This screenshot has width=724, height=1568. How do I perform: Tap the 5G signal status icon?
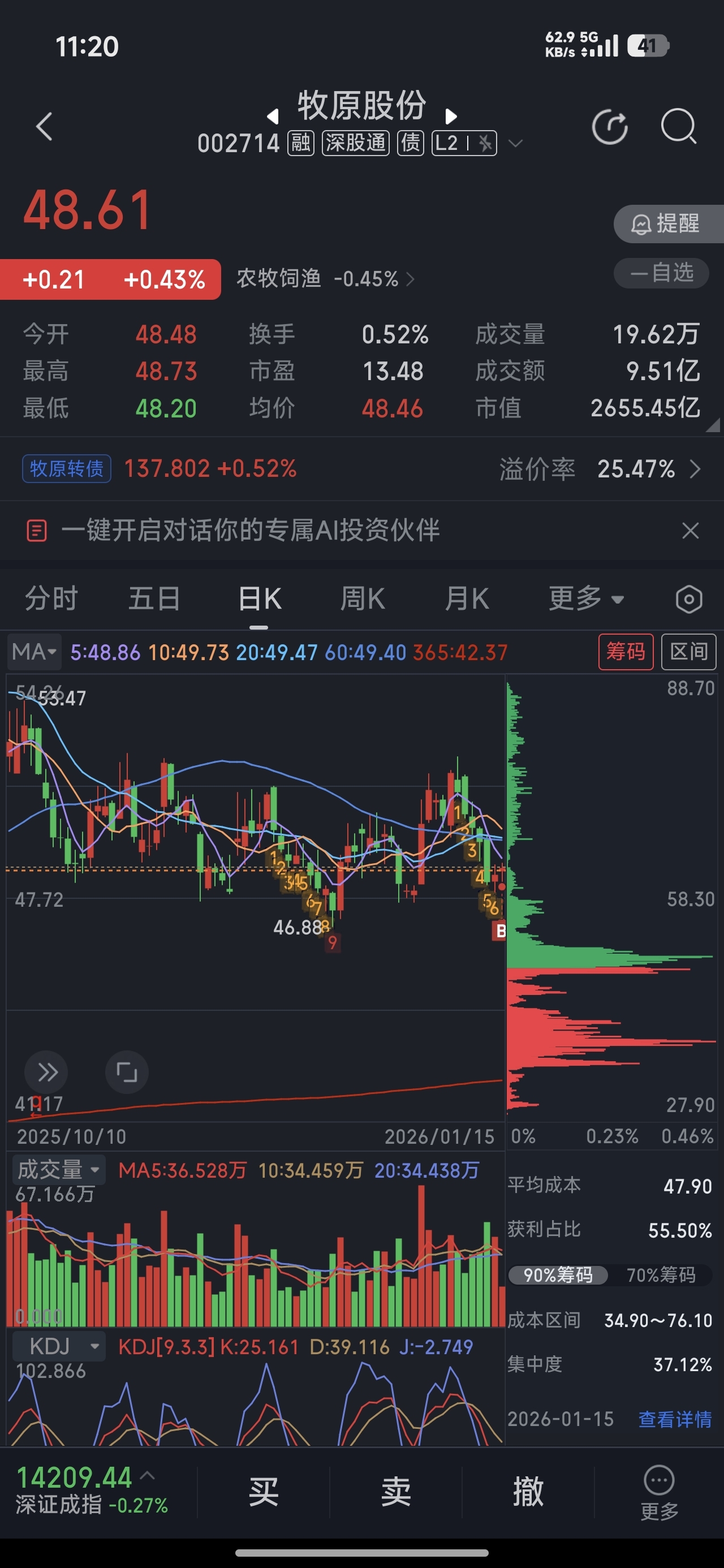point(600,46)
